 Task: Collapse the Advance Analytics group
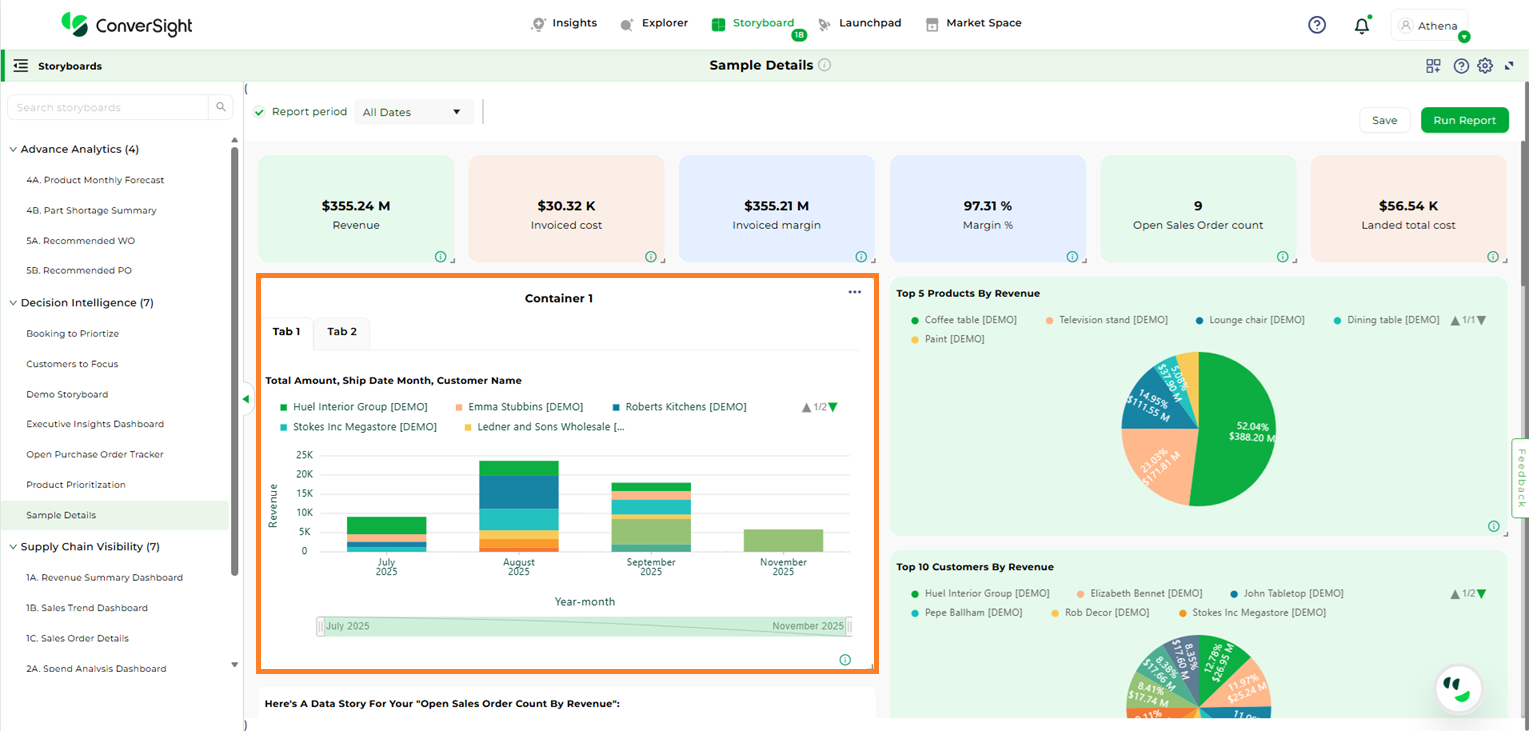click(x=13, y=149)
